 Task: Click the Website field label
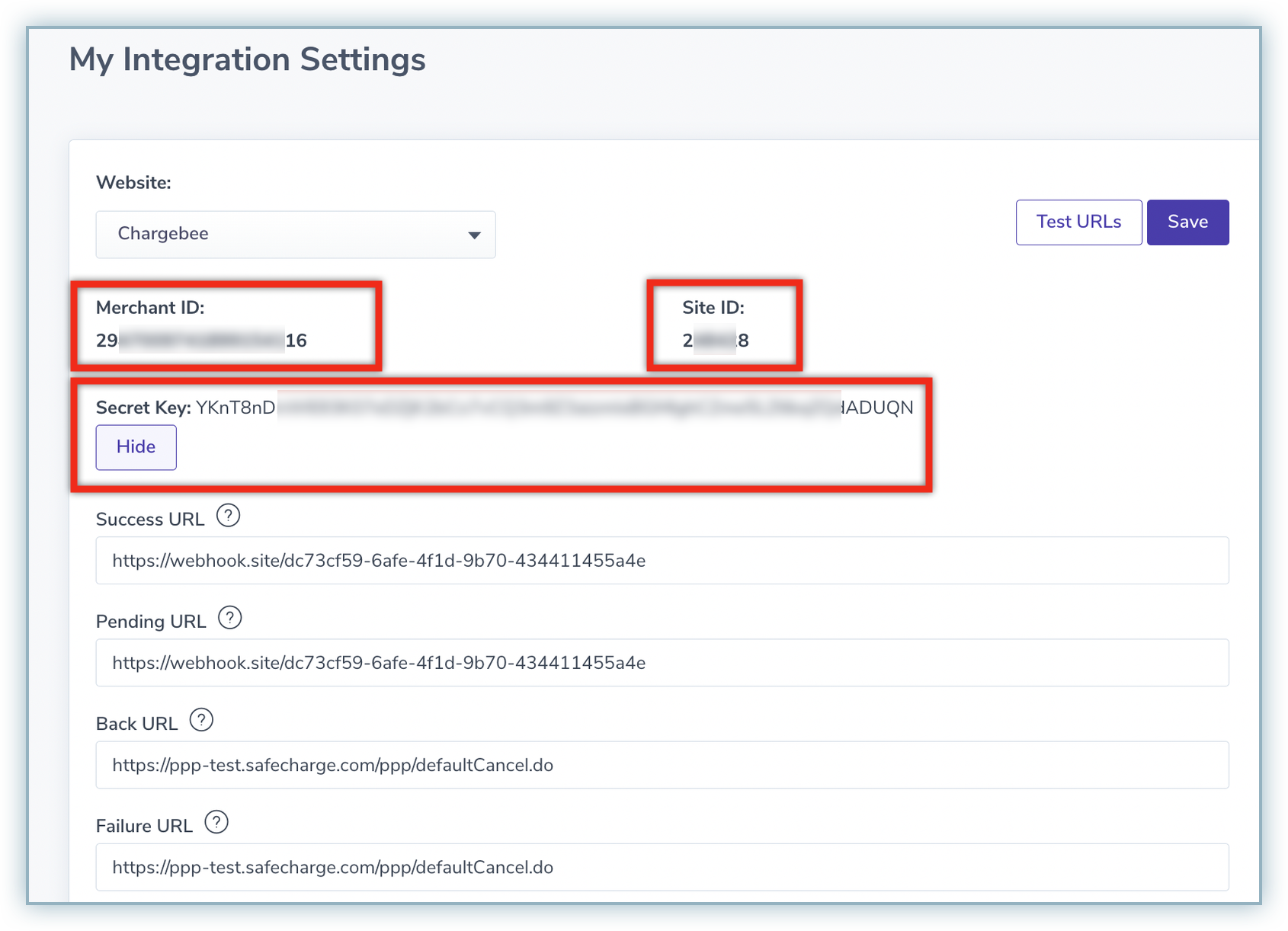(133, 183)
